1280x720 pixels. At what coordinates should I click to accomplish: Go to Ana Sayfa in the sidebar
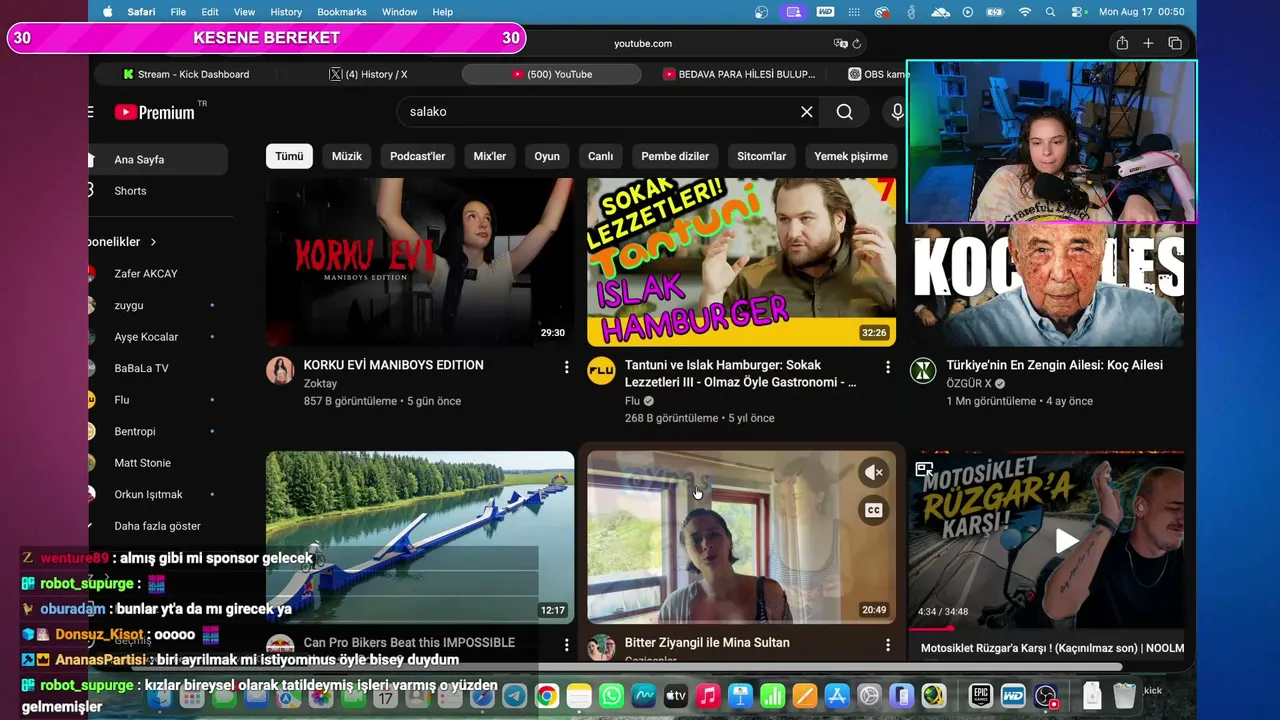158,160
